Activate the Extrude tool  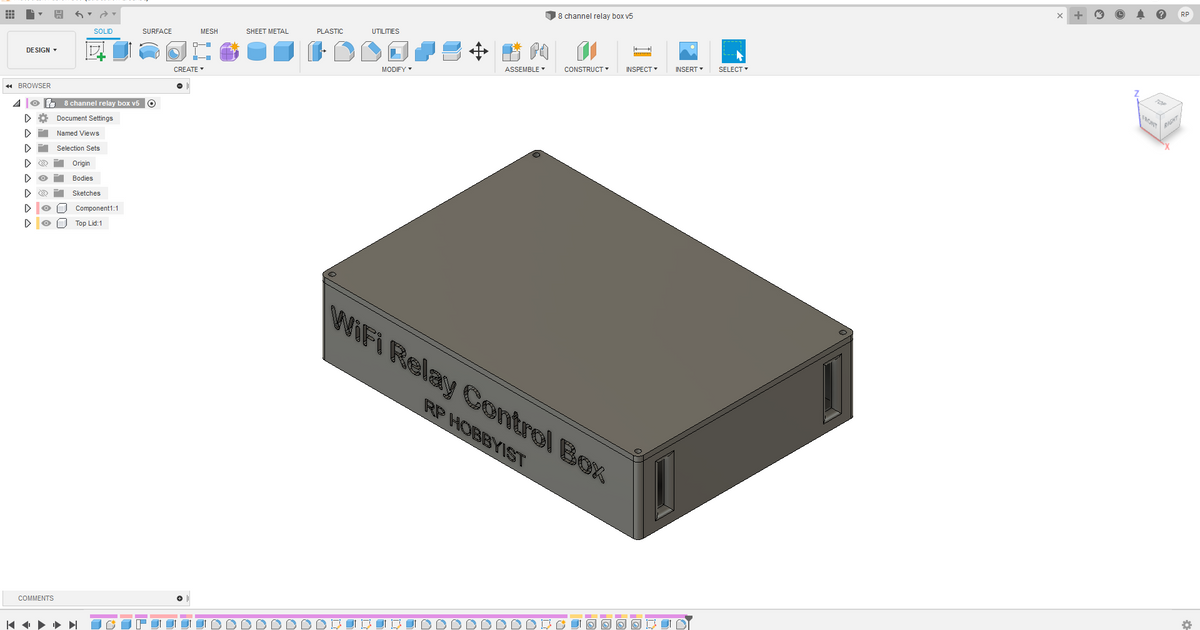click(x=121, y=51)
